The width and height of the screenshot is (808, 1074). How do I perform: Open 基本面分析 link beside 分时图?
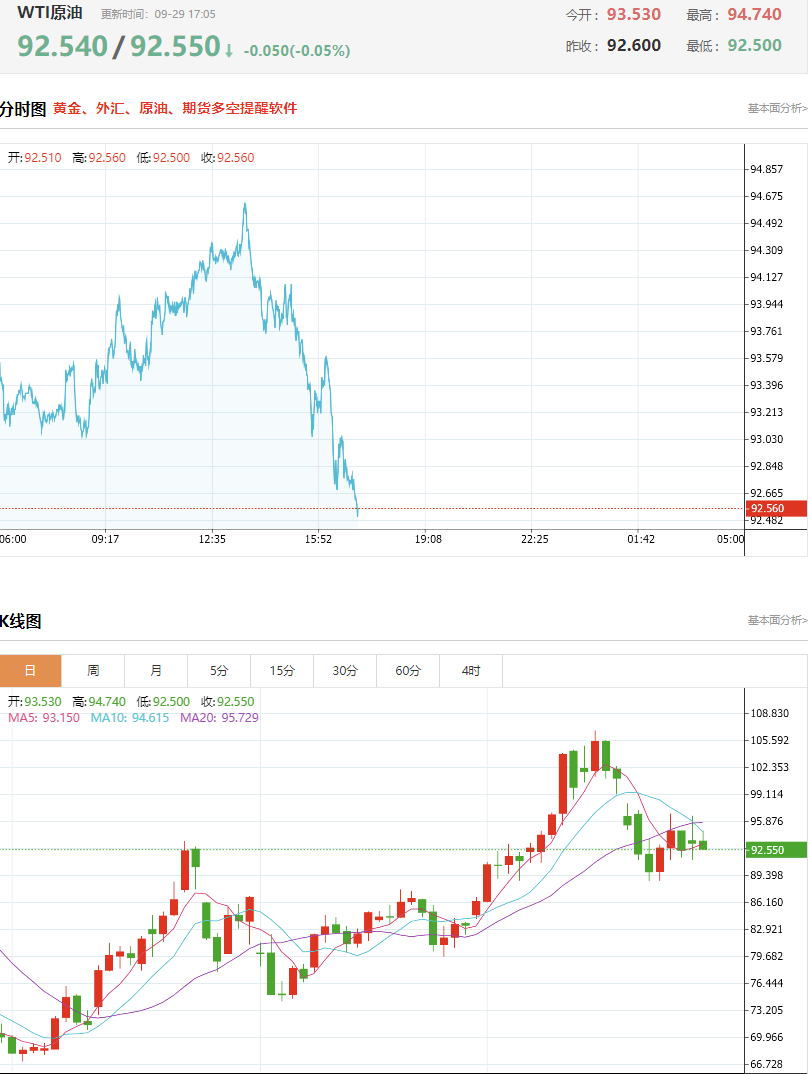[777, 108]
